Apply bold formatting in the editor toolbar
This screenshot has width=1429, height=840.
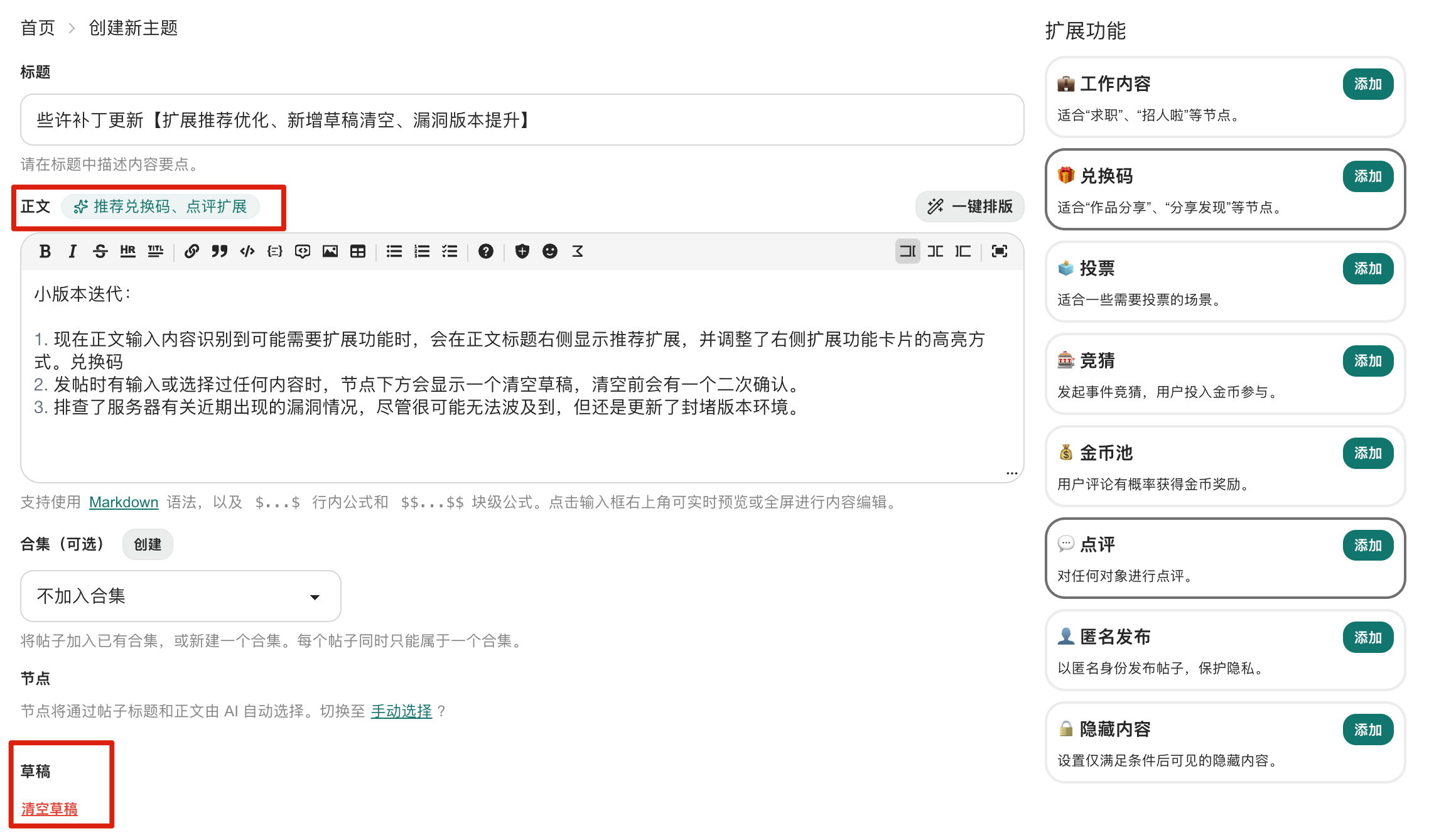point(45,252)
